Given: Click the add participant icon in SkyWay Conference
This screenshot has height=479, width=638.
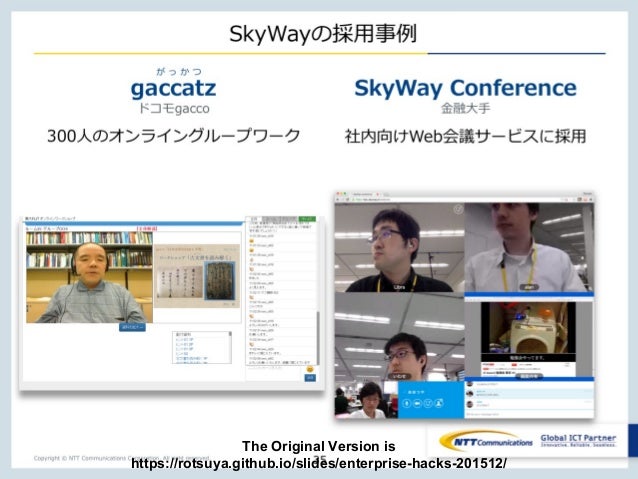Looking at the screenshot, I should [x=439, y=403].
